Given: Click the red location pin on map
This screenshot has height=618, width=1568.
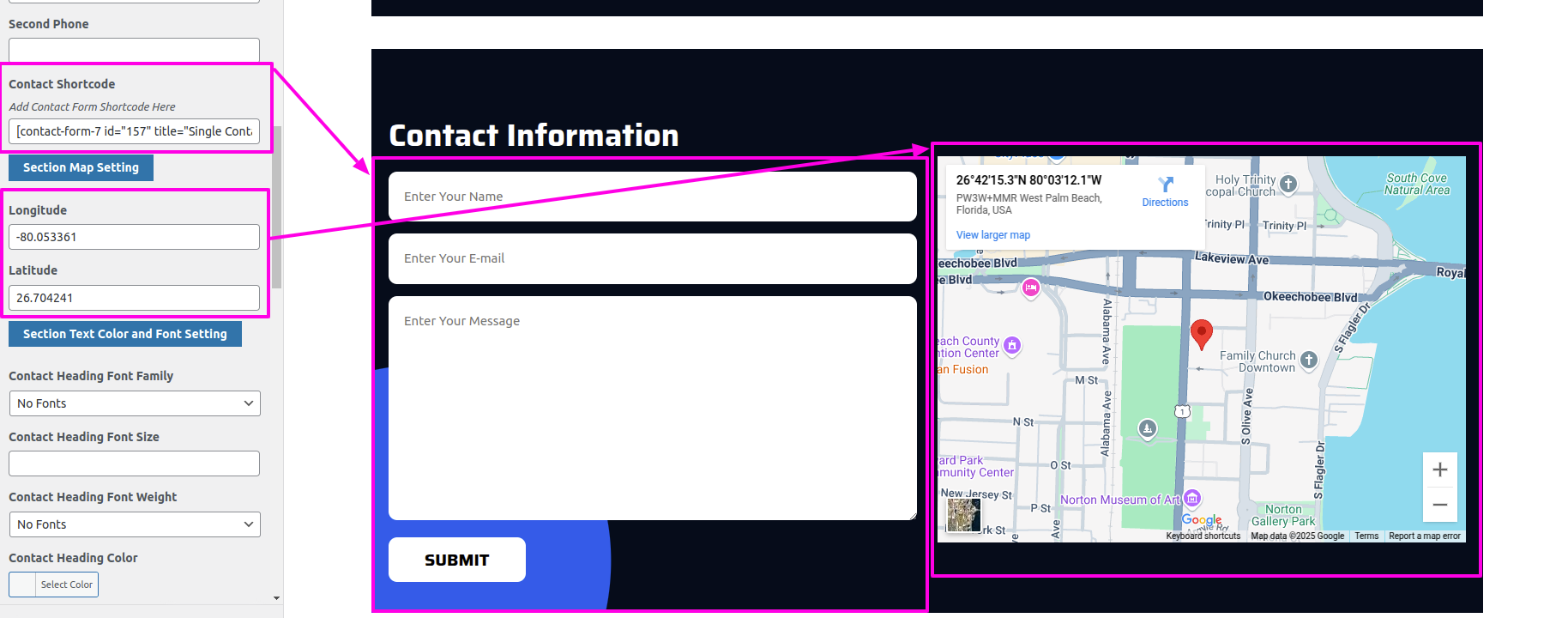Looking at the screenshot, I should coord(1202,334).
